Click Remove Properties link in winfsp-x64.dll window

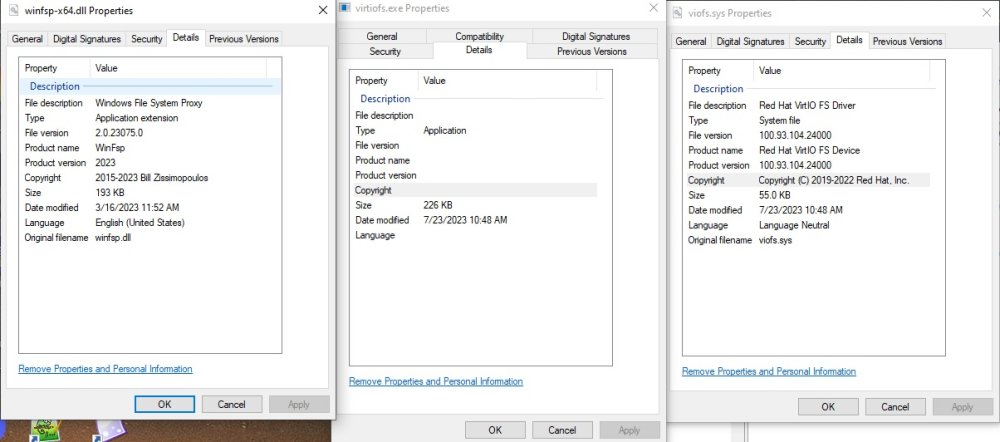[x=105, y=369]
